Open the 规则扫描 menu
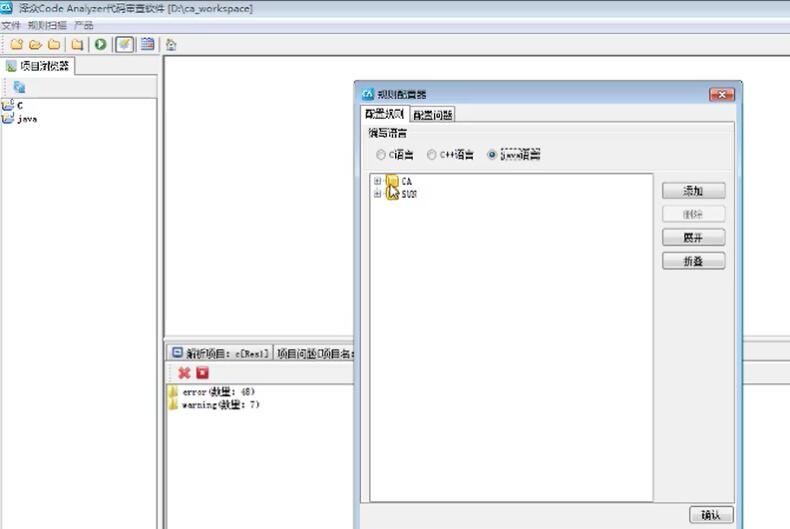The height and width of the screenshot is (529, 790). [x=47, y=25]
